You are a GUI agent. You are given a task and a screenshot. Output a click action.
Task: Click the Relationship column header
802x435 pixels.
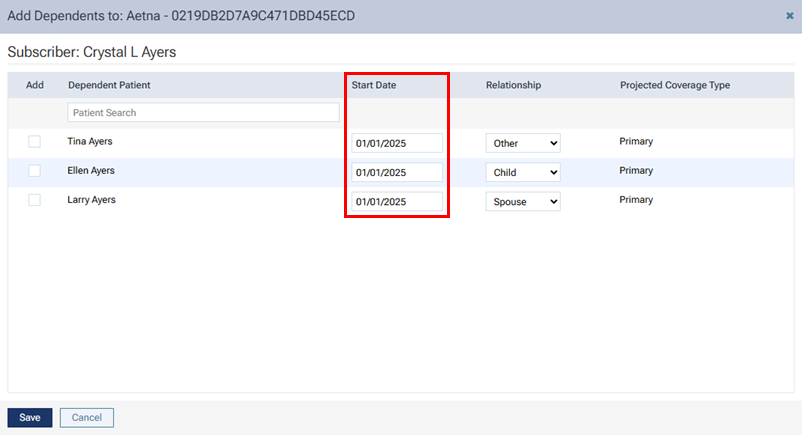tap(514, 85)
